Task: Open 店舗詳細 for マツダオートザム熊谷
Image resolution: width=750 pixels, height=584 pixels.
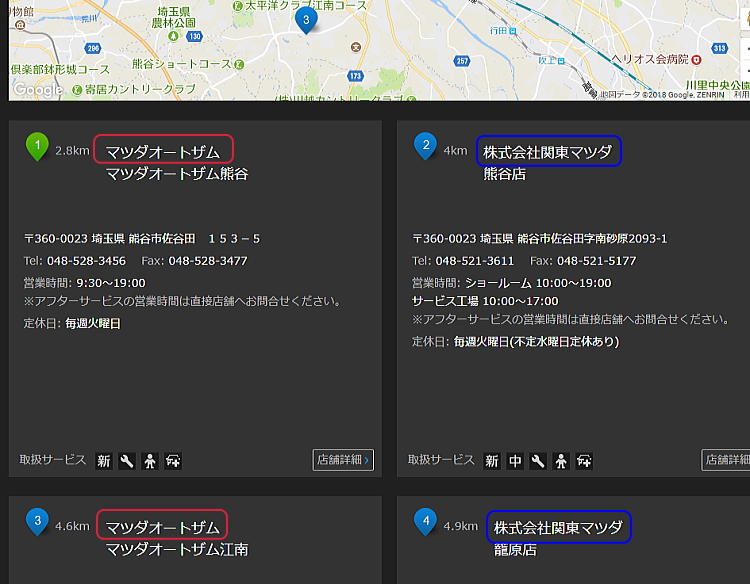Action: pos(343,460)
